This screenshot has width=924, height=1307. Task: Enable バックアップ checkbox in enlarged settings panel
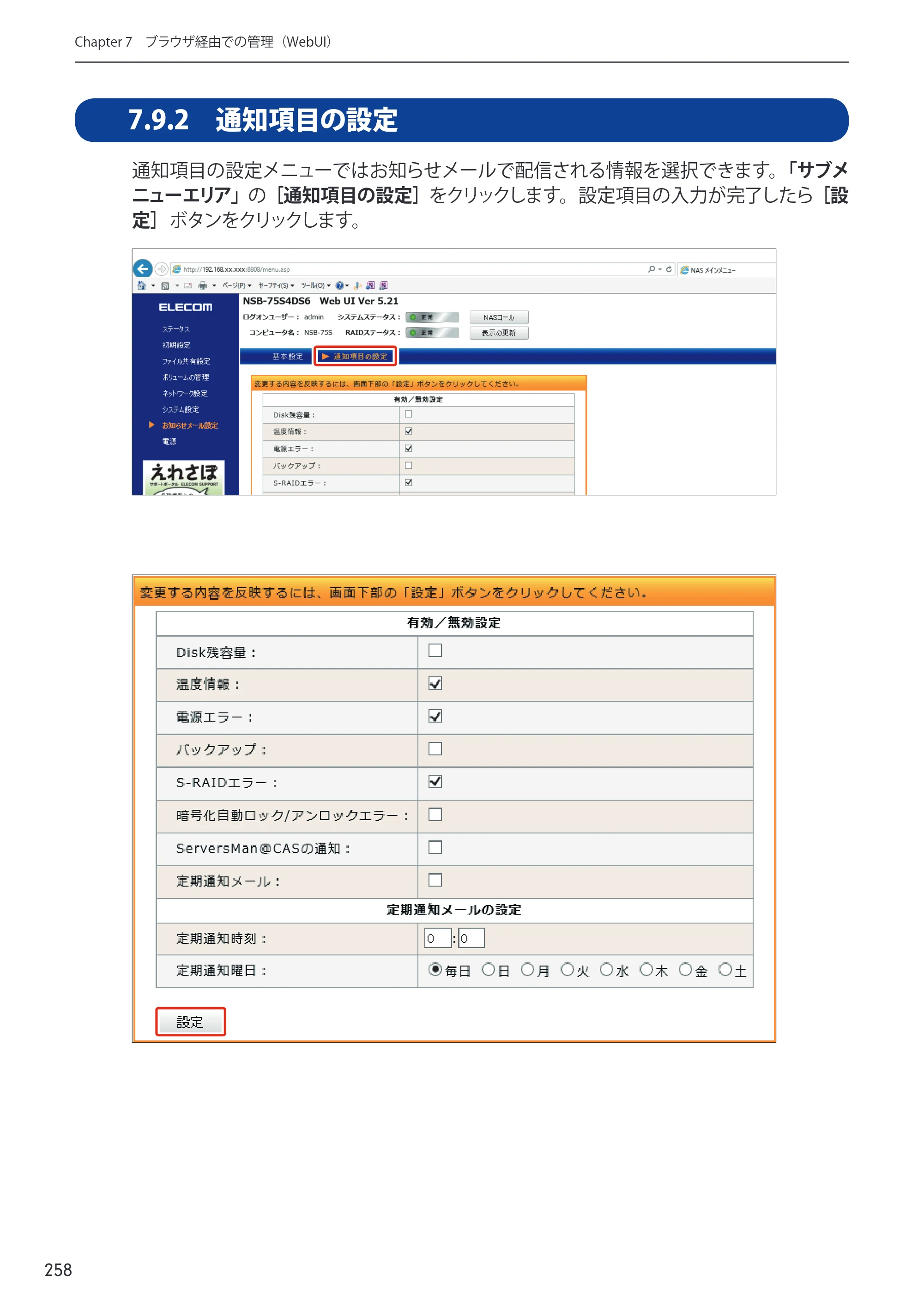pyautogui.click(x=435, y=748)
